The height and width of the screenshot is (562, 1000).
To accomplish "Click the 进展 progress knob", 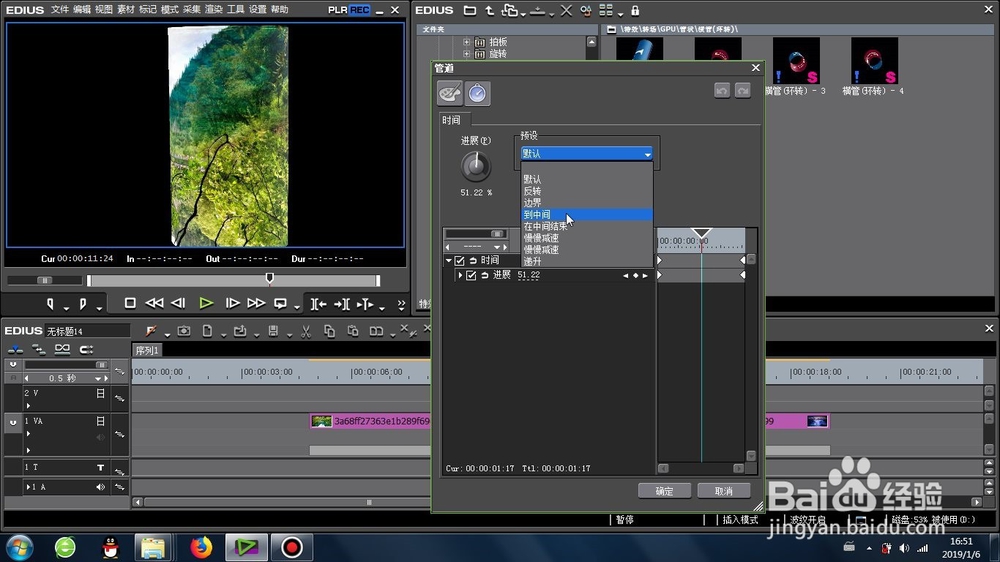I will click(x=476, y=166).
